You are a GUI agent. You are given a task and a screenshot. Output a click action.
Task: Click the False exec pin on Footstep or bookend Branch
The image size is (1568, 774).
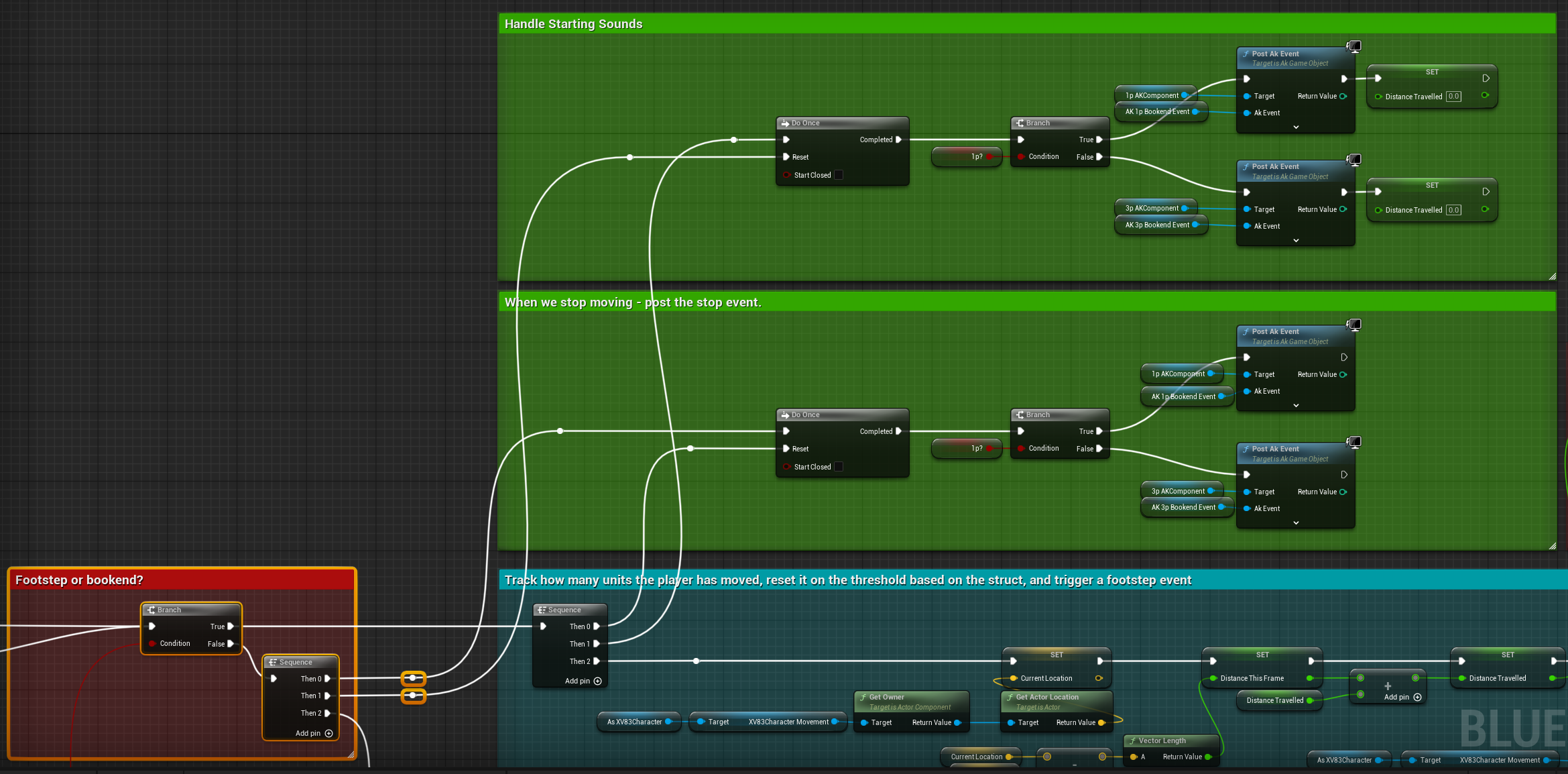[230, 644]
